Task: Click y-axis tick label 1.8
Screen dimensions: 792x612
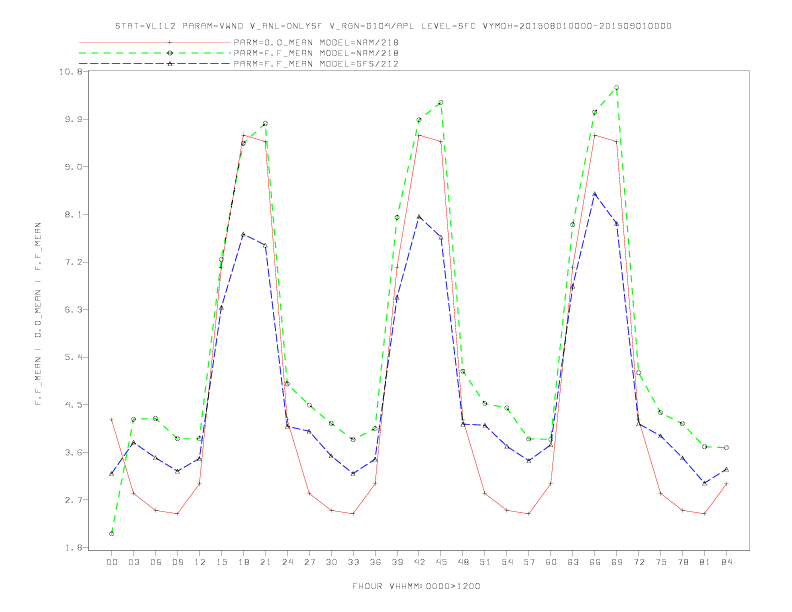Action: click(73, 548)
